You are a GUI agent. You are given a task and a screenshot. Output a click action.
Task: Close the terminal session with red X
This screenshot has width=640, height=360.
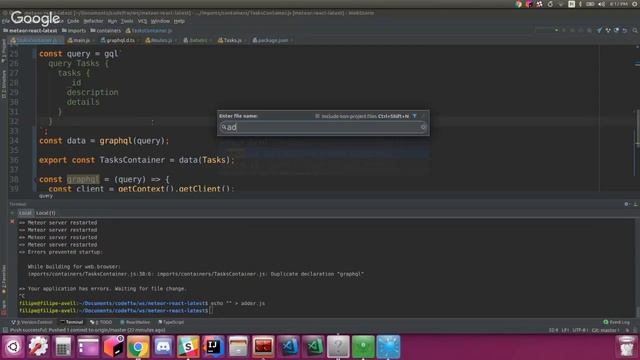(x=12, y=222)
